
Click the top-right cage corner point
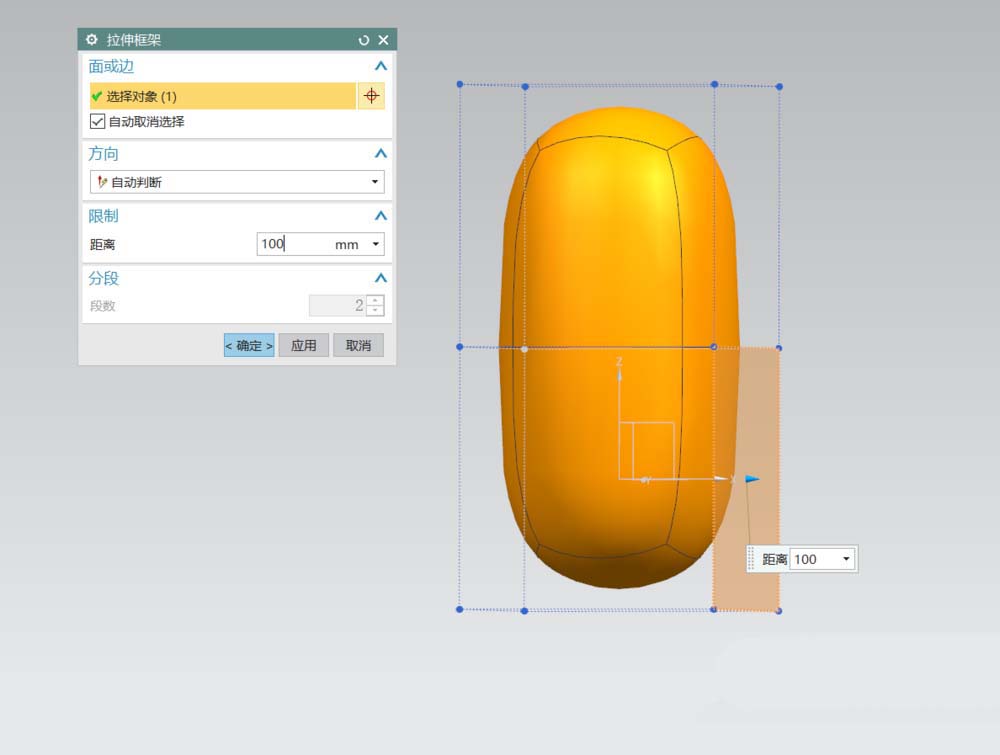[x=779, y=87]
